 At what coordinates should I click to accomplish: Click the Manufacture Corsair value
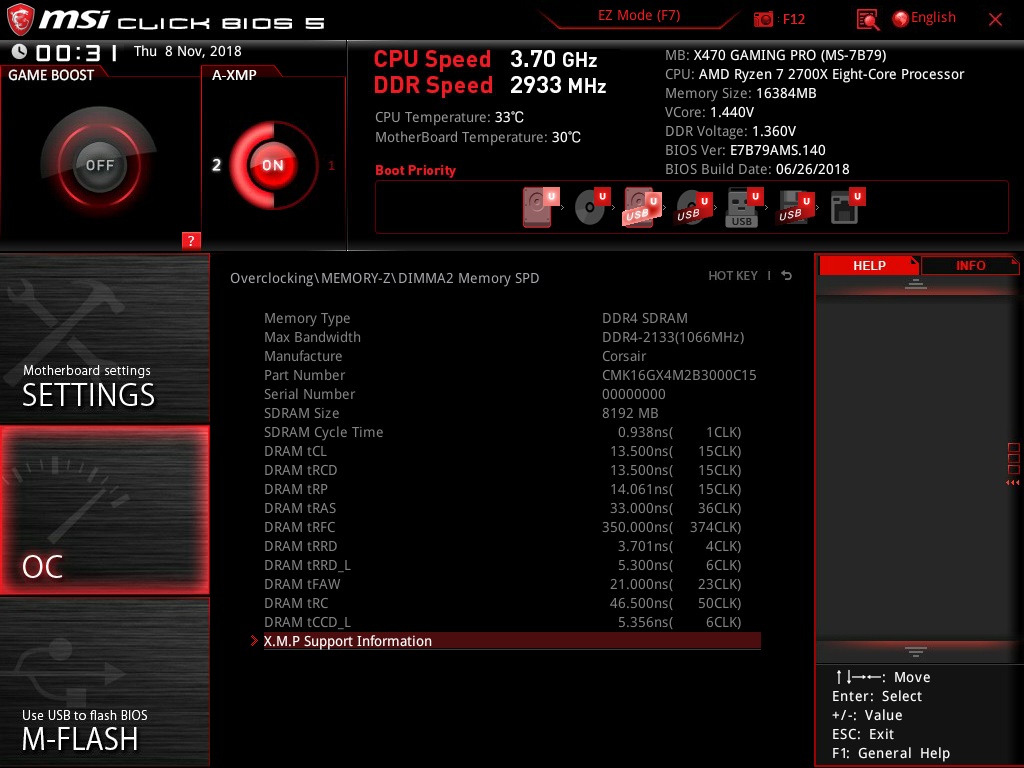coord(624,356)
